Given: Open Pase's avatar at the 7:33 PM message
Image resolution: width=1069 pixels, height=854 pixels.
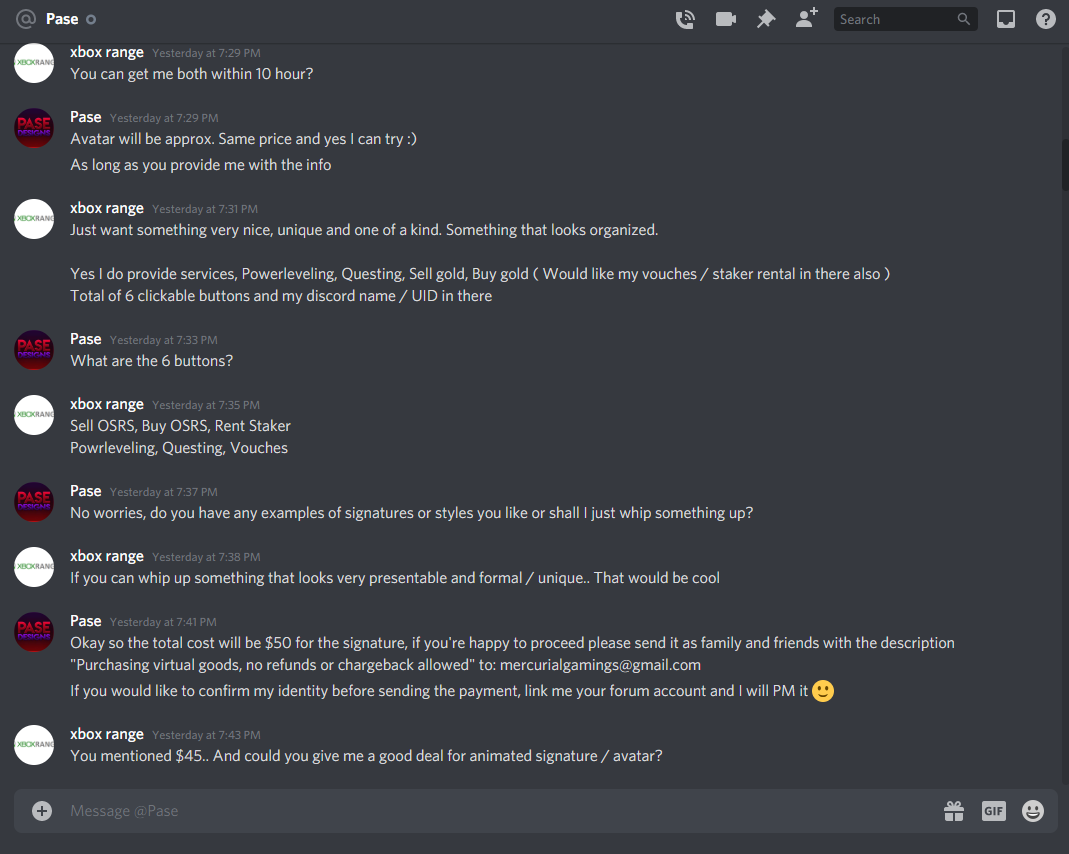Looking at the screenshot, I should pyautogui.click(x=34, y=350).
